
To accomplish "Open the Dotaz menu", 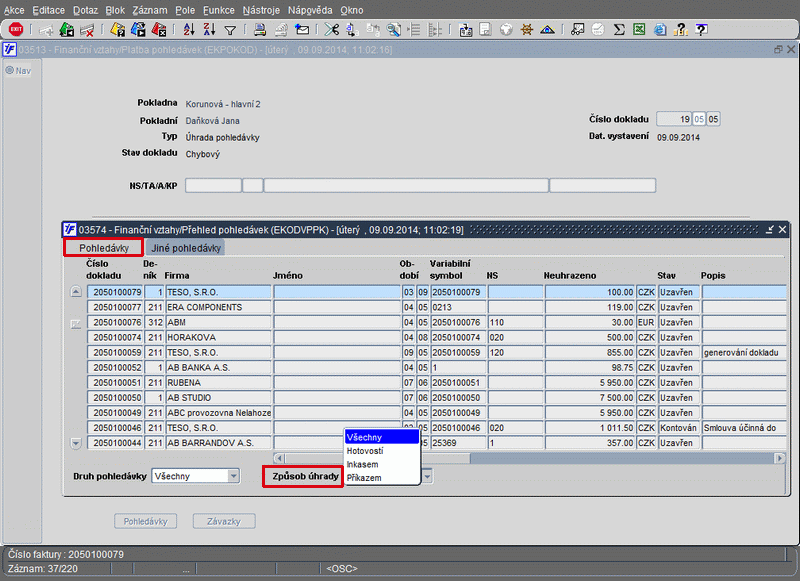I will coord(85,10).
